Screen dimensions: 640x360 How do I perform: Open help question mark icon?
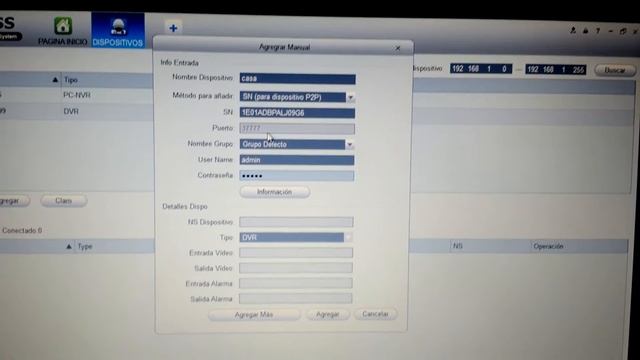click(598, 31)
